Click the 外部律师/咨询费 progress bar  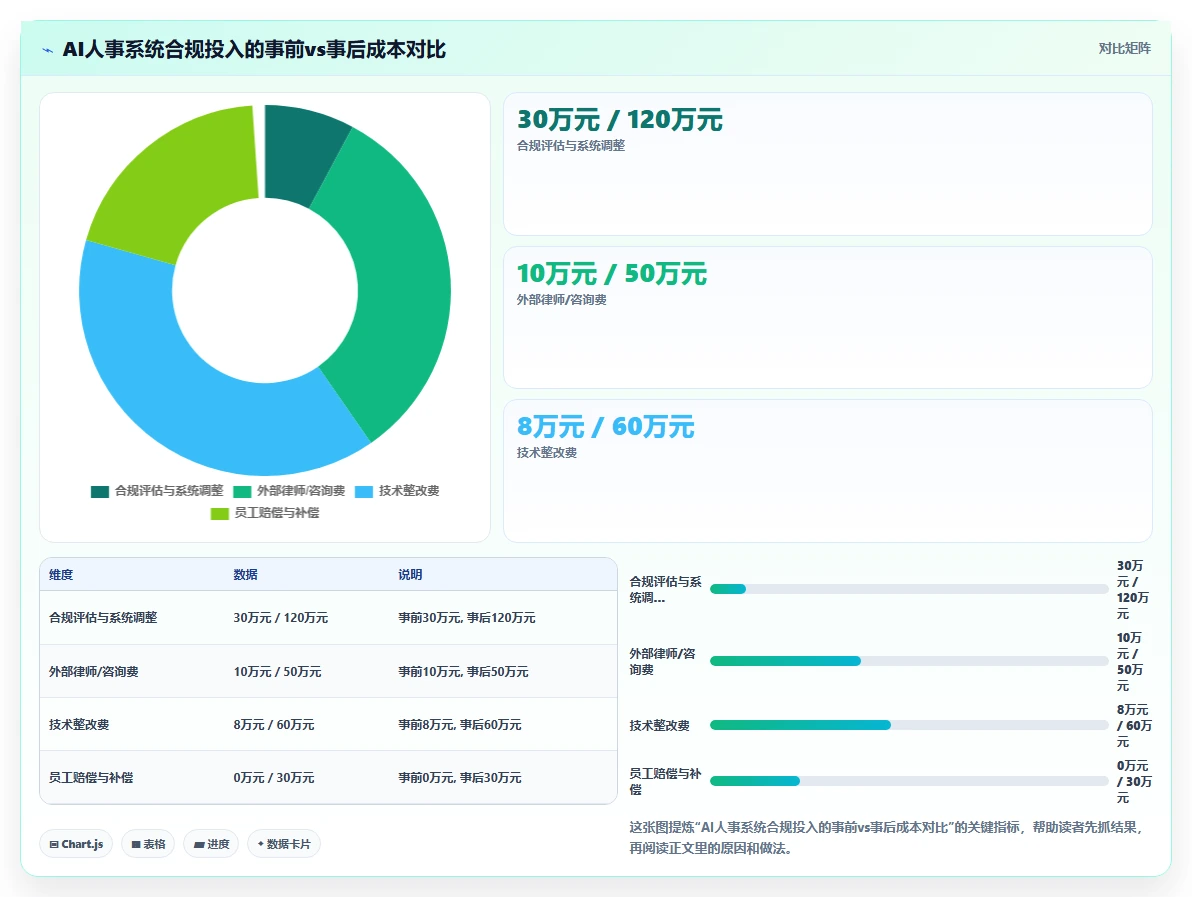click(x=908, y=661)
